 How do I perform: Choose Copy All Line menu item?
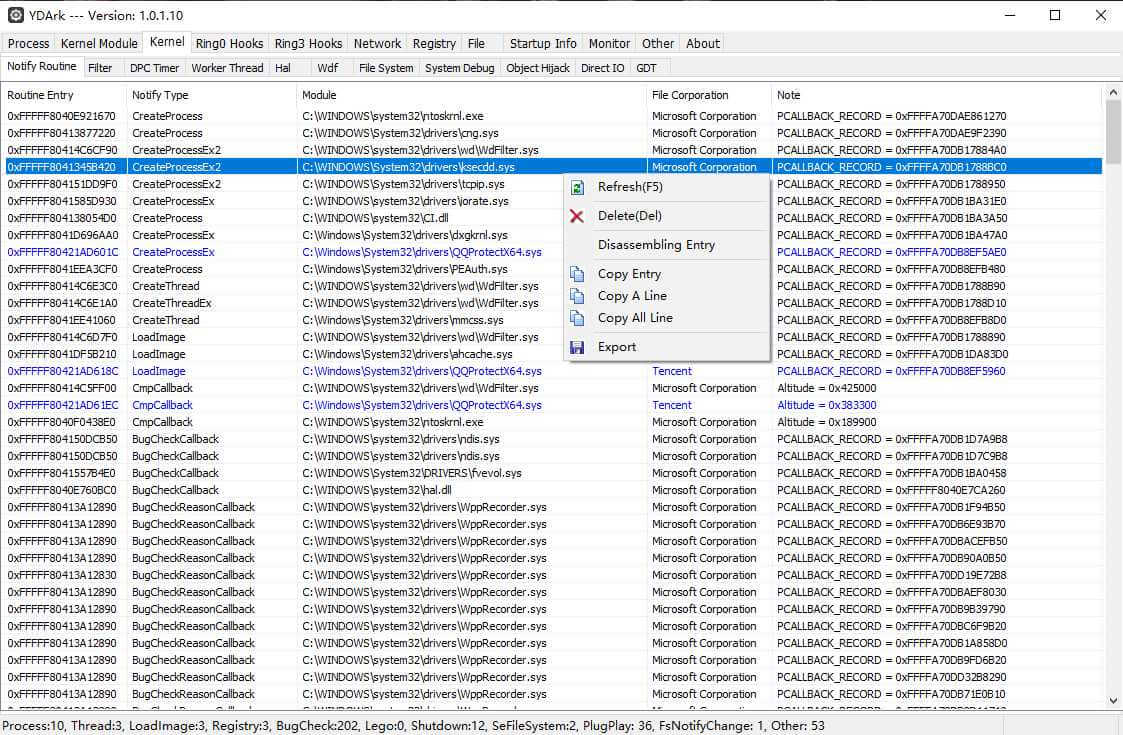tap(667, 317)
